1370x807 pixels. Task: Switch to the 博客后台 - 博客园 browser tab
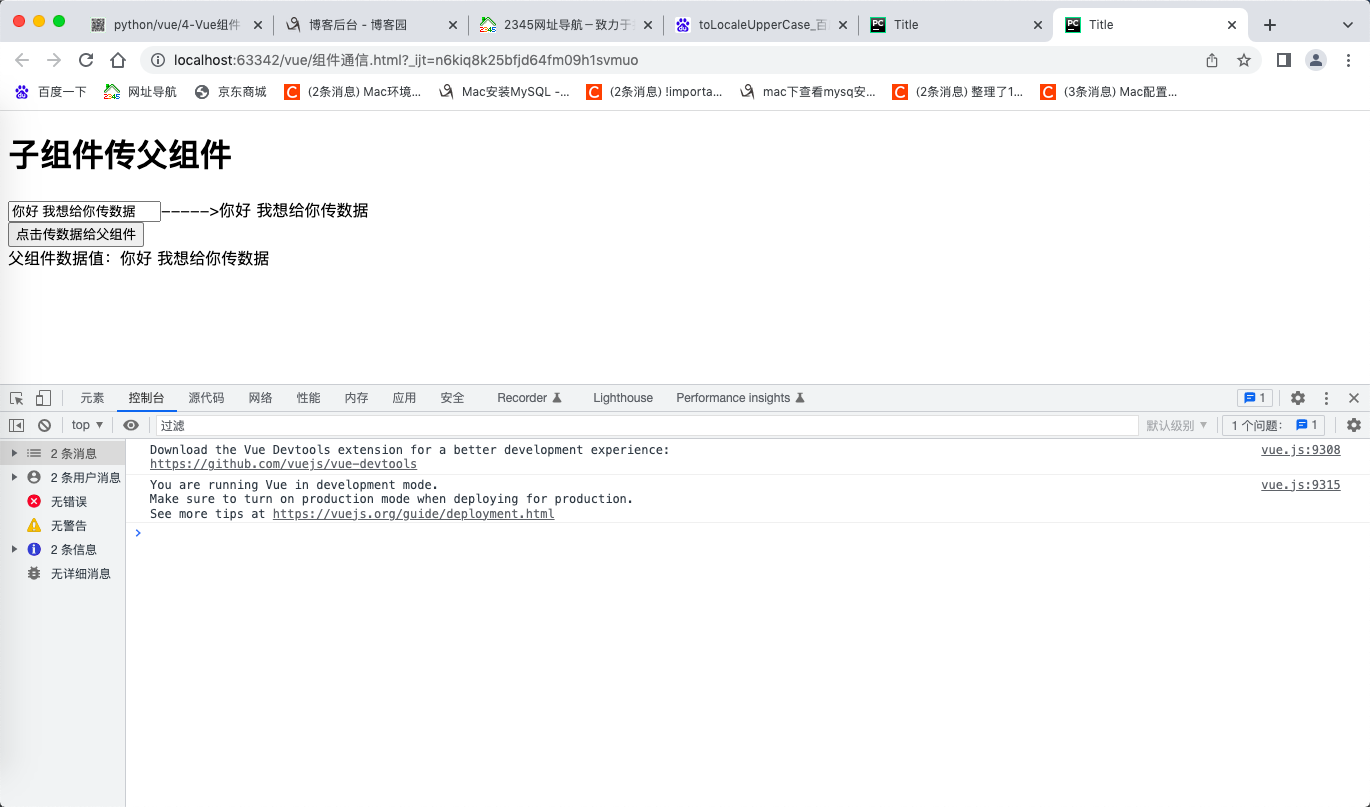pos(370,25)
